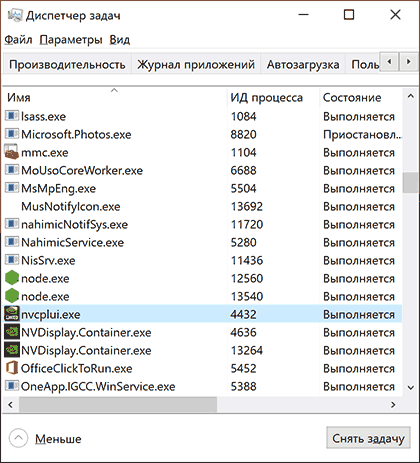Open the Файл menu
This screenshot has height=463, width=420.
pos(18,40)
